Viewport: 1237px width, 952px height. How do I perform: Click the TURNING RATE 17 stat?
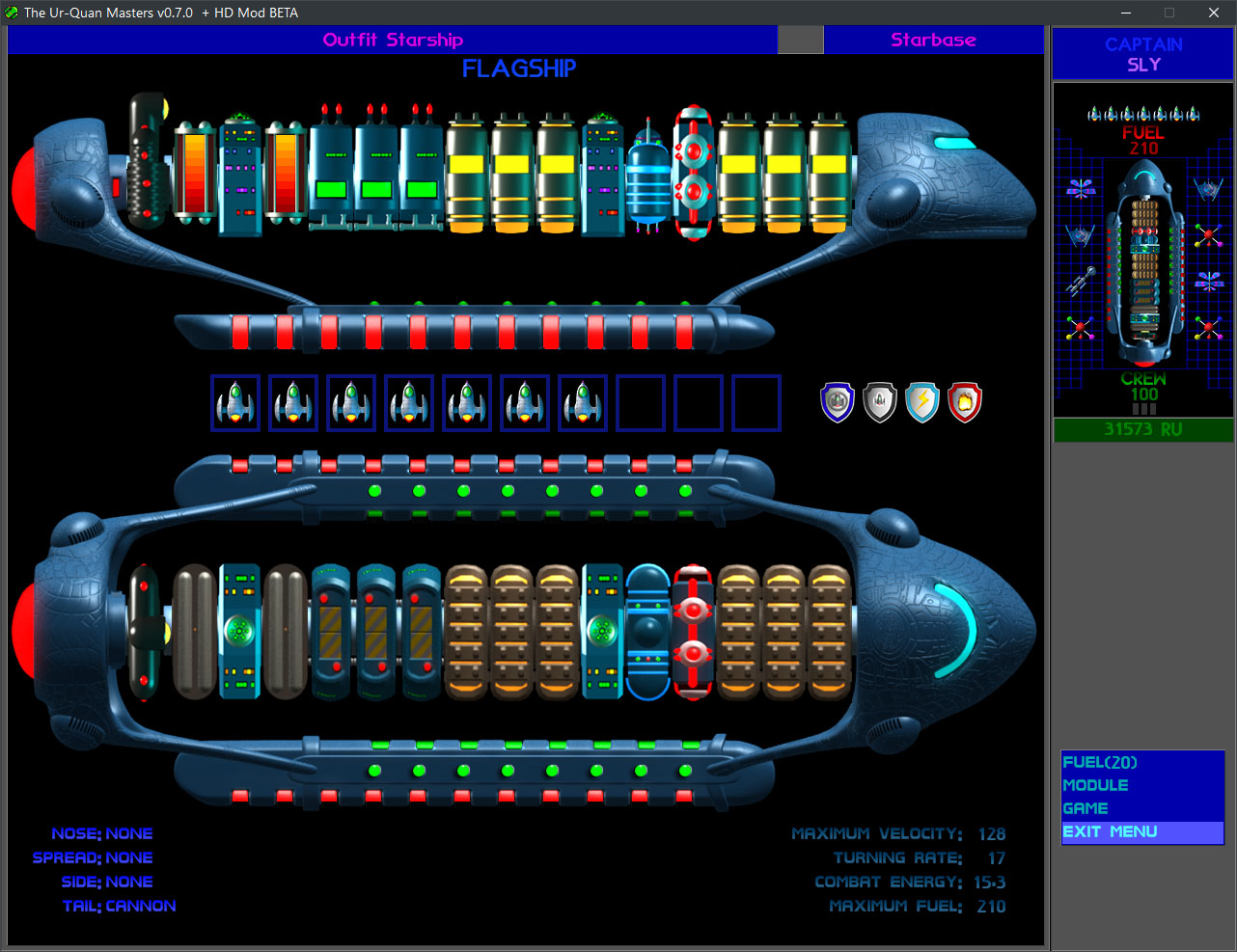(920, 857)
